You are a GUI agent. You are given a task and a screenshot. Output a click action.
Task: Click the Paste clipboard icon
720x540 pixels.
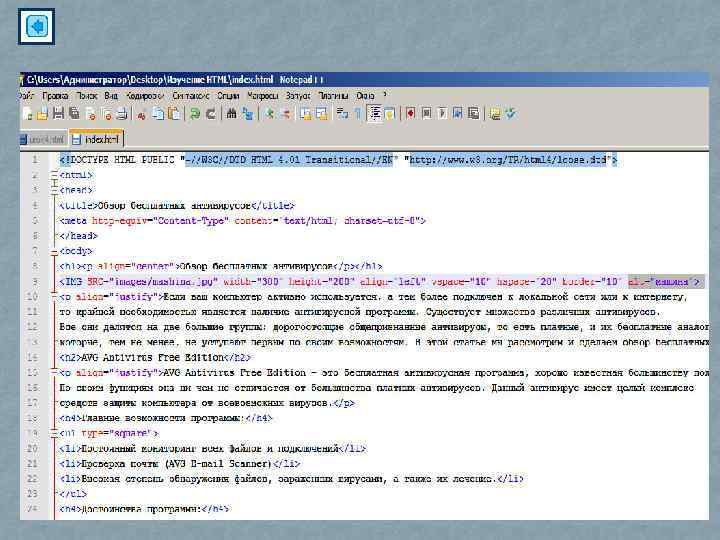[174, 113]
